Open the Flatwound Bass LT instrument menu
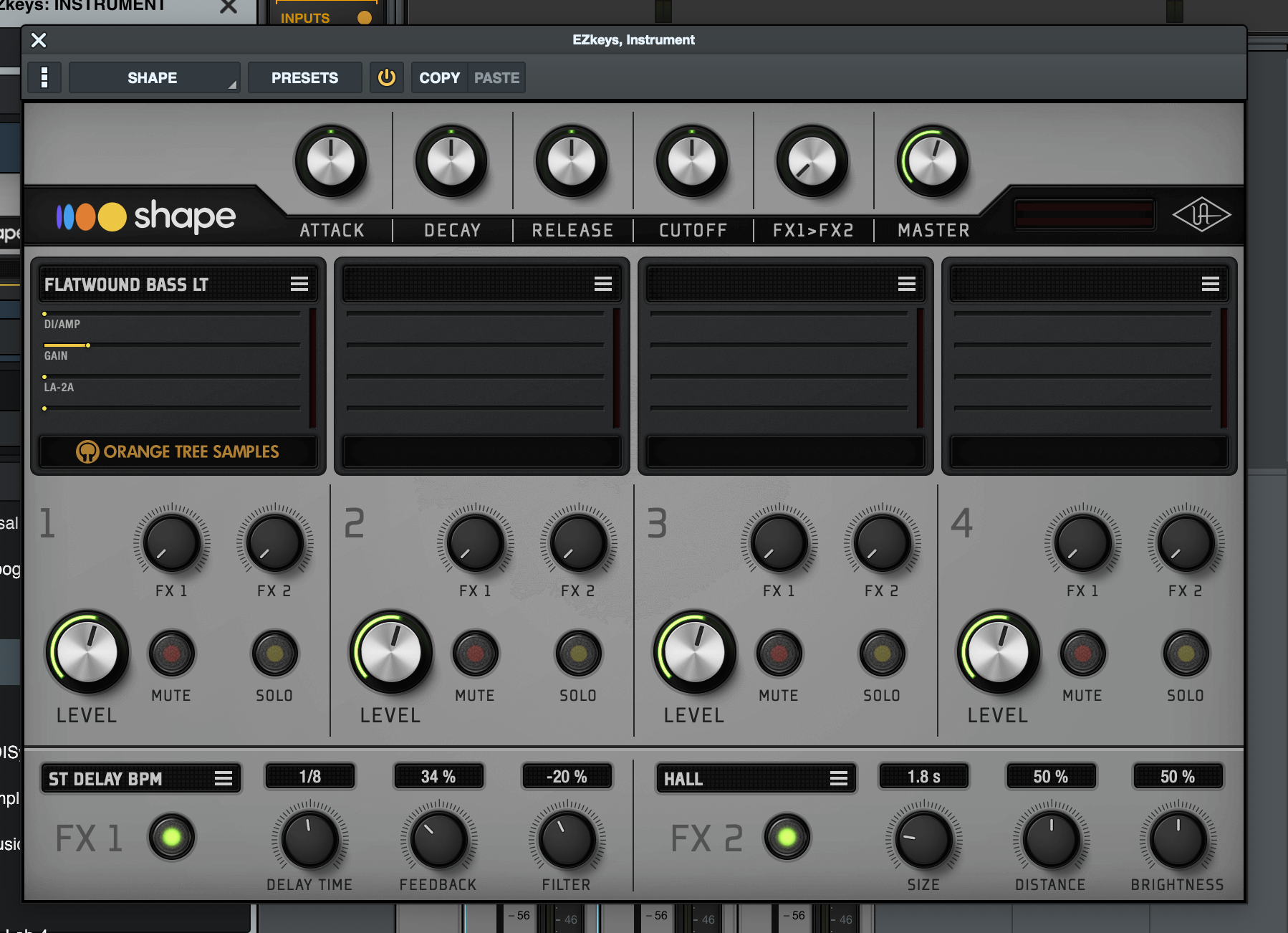 (299, 284)
